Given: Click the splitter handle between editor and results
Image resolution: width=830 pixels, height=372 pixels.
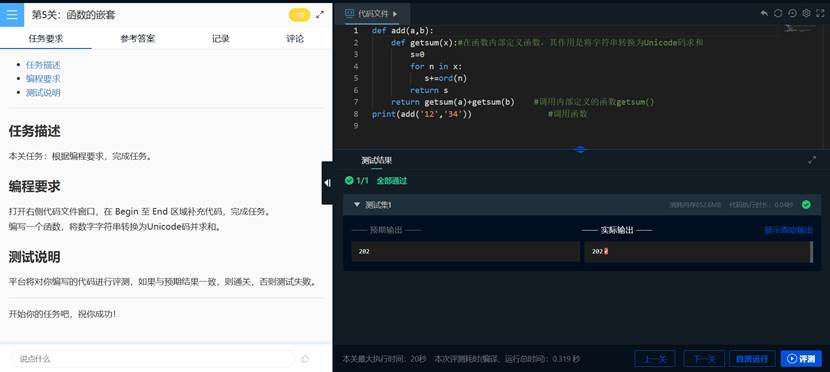Looking at the screenshot, I should pos(580,149).
